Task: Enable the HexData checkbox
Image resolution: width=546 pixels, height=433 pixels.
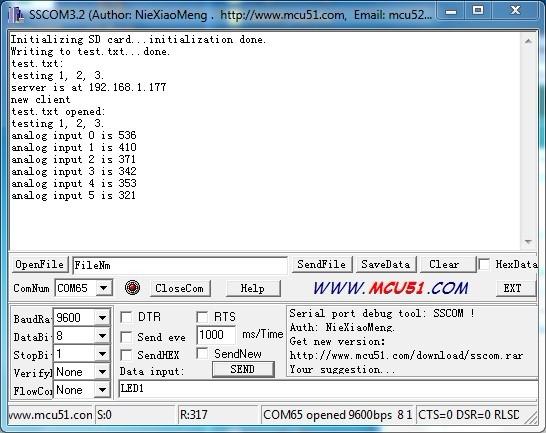Action: [x=484, y=264]
